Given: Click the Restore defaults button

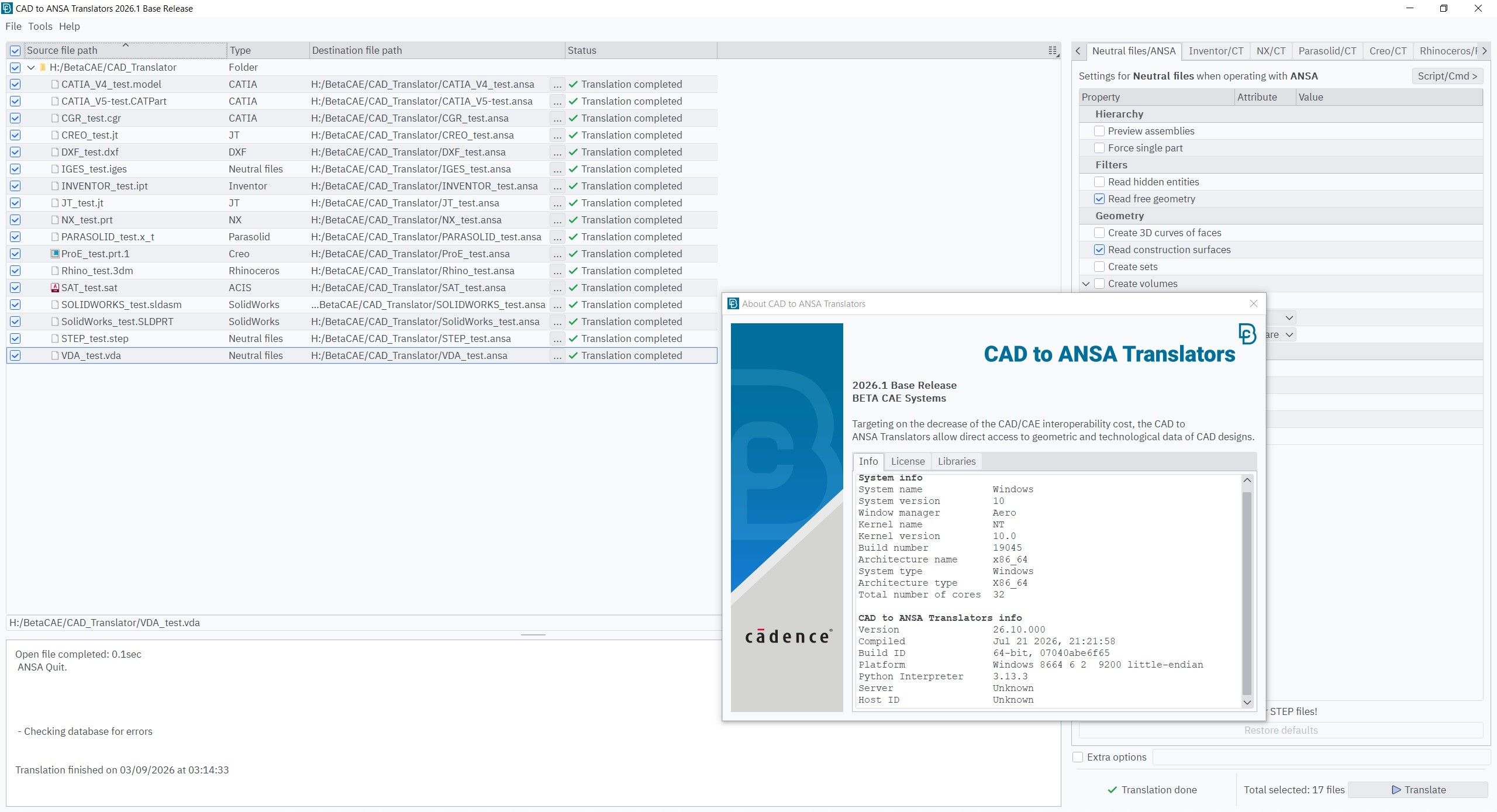Looking at the screenshot, I should click(x=1281, y=730).
